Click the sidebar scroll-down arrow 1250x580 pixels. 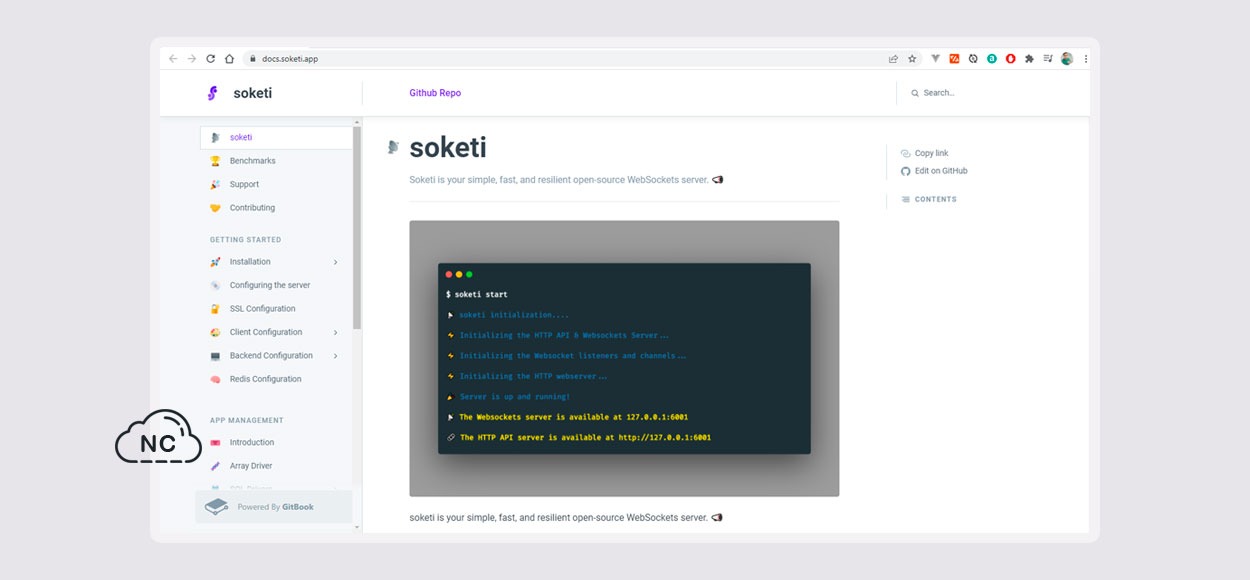pos(357,527)
